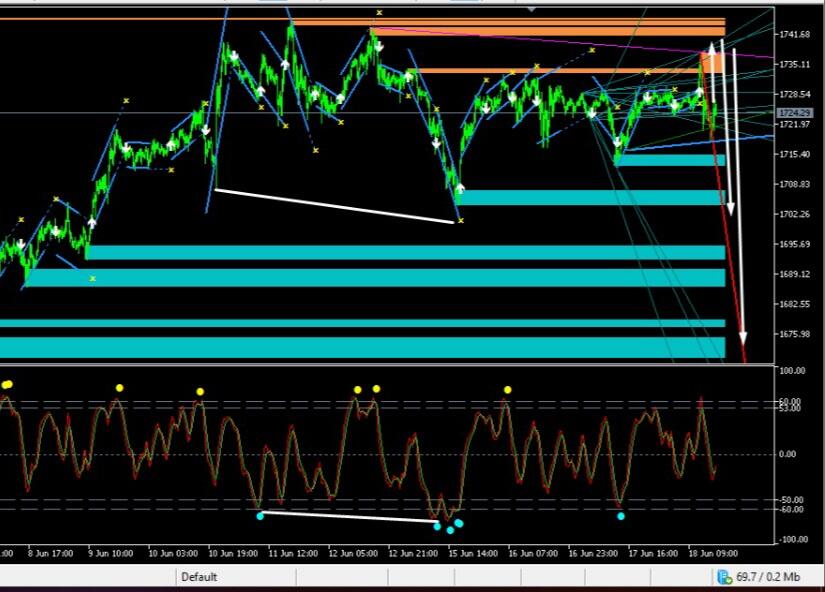Click the 1695.69 price scale label
This screenshot has width=825, height=592.
click(x=795, y=244)
